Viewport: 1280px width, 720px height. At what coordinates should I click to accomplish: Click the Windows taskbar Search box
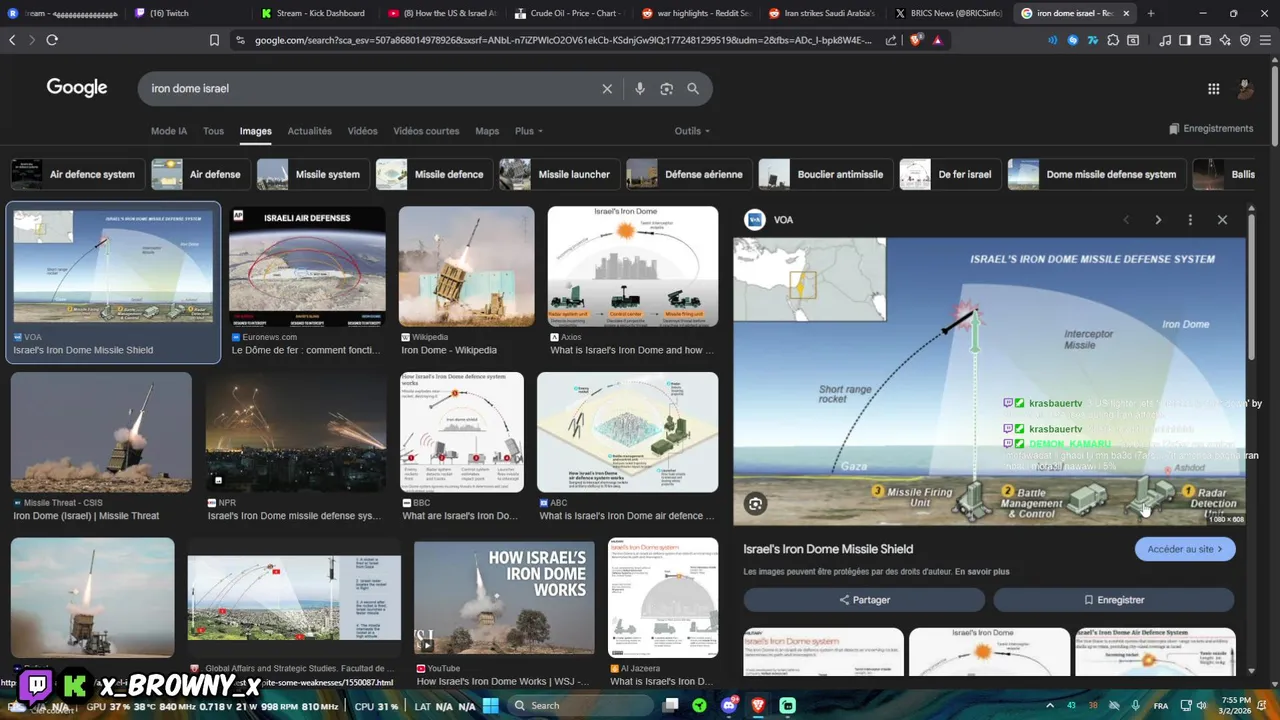(579, 705)
